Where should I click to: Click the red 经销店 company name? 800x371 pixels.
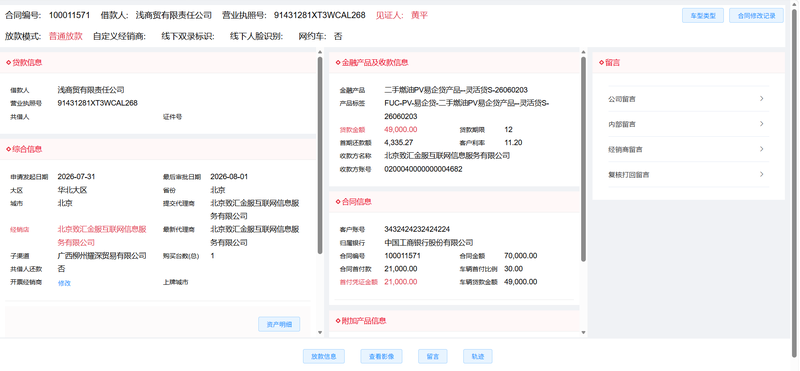(102, 235)
